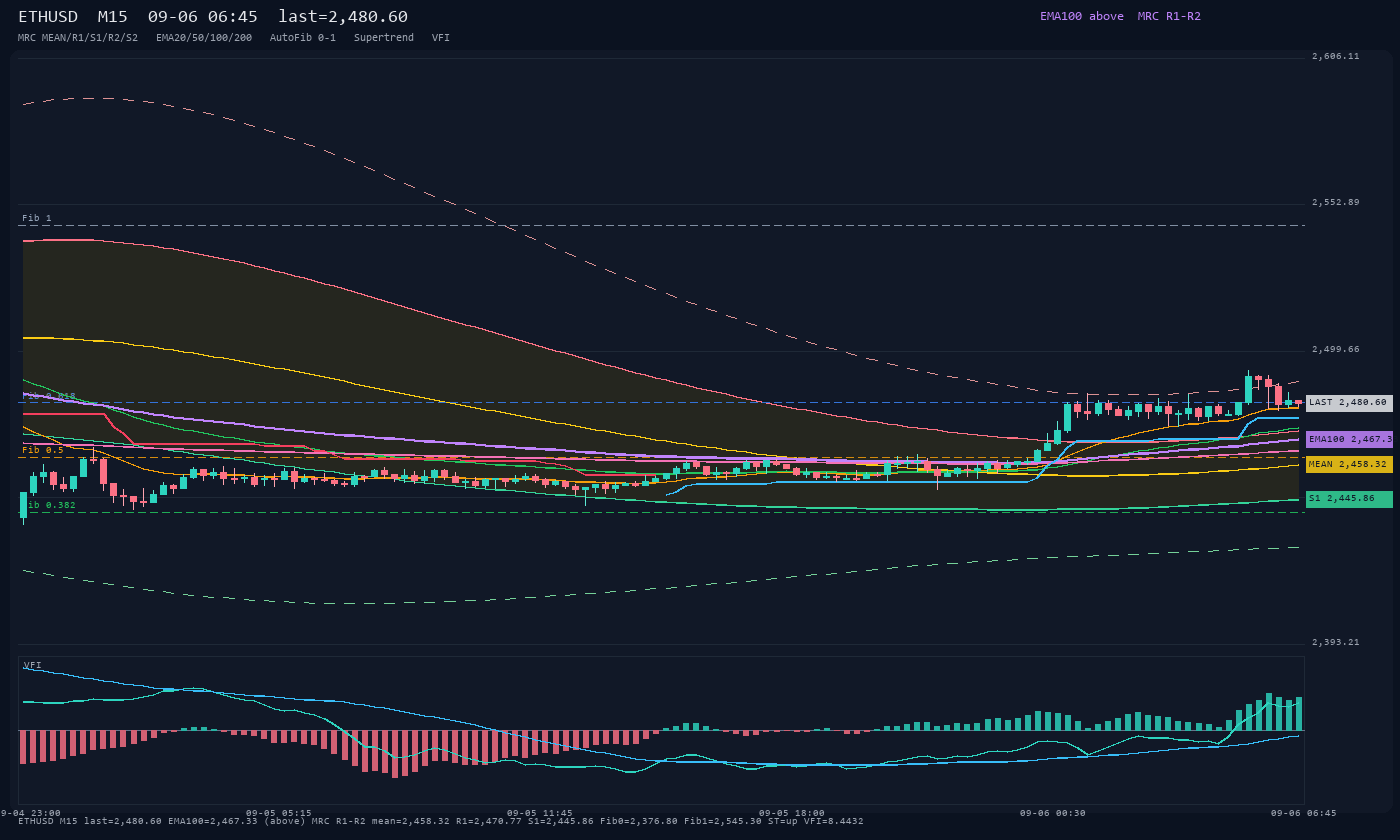Click the green Fib 0.382 level label

click(x=49, y=505)
